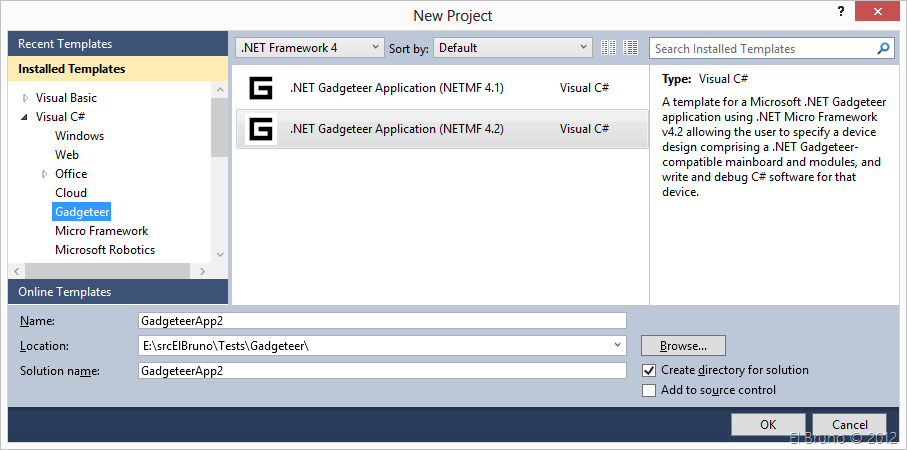Click the search magnifier icon

(884, 48)
